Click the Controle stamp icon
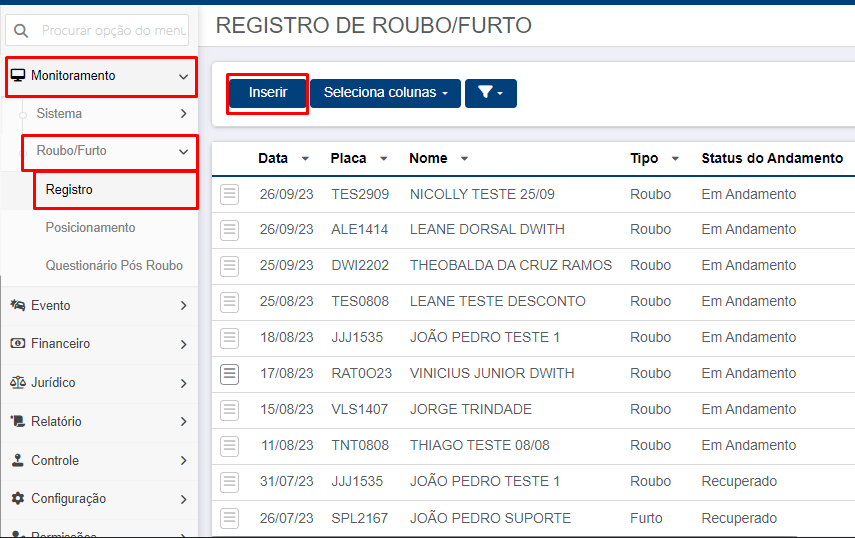This screenshot has height=538, width=855. (17, 460)
